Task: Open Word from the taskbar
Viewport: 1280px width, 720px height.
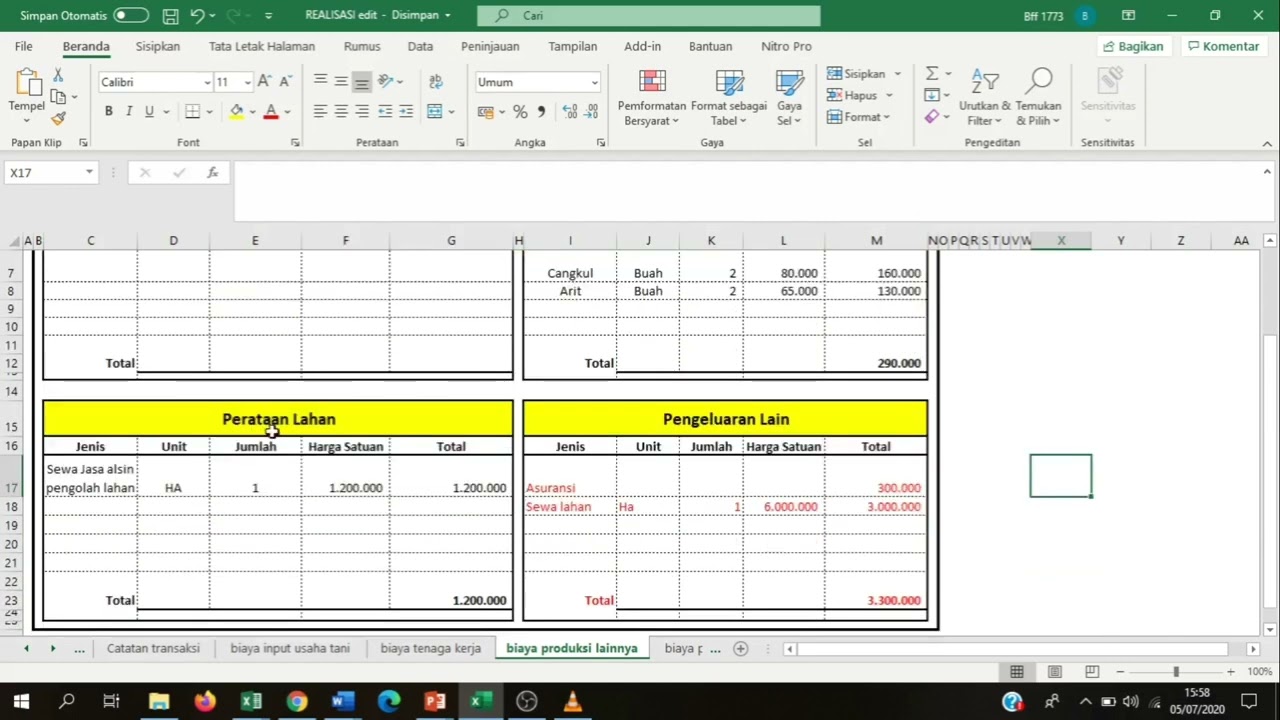Action: [x=342, y=701]
